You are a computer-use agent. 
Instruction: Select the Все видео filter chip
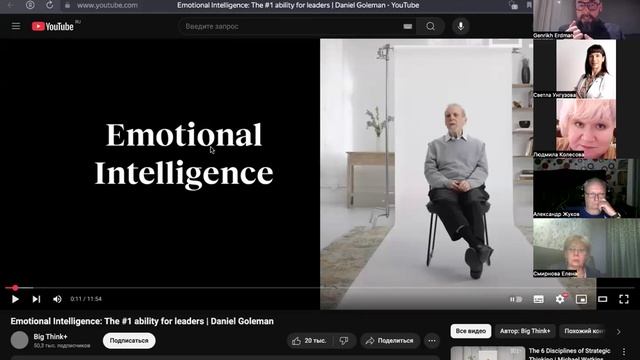click(x=471, y=331)
